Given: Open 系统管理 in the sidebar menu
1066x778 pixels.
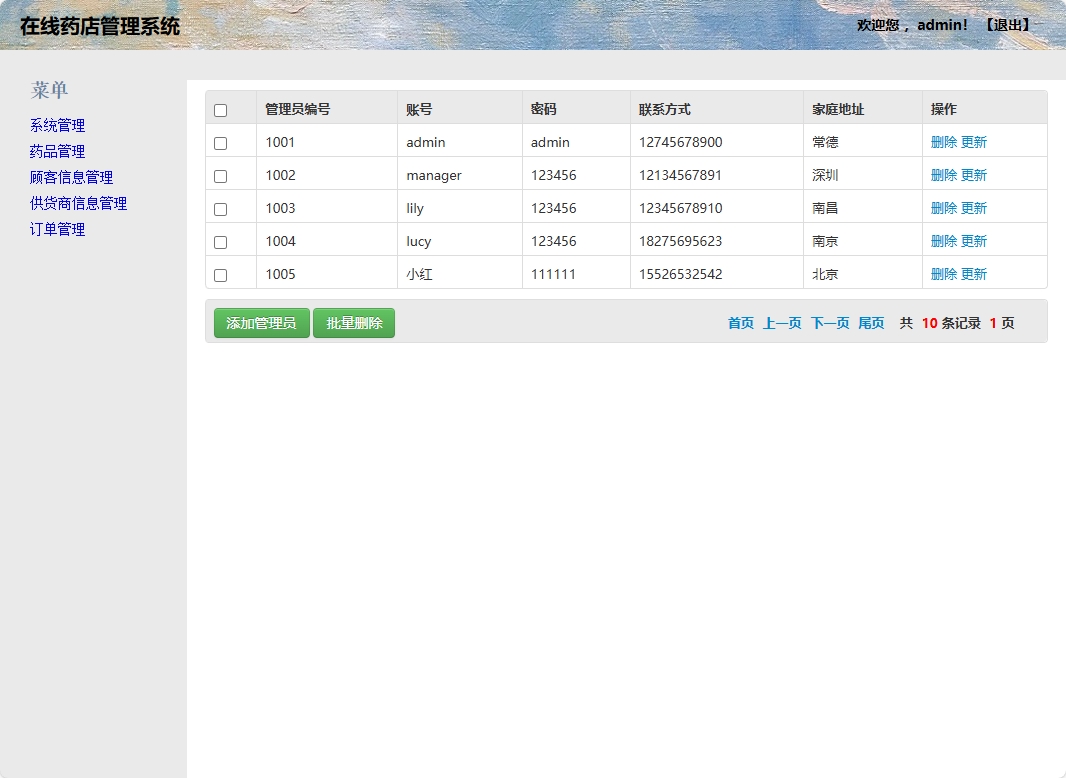Looking at the screenshot, I should [57, 125].
